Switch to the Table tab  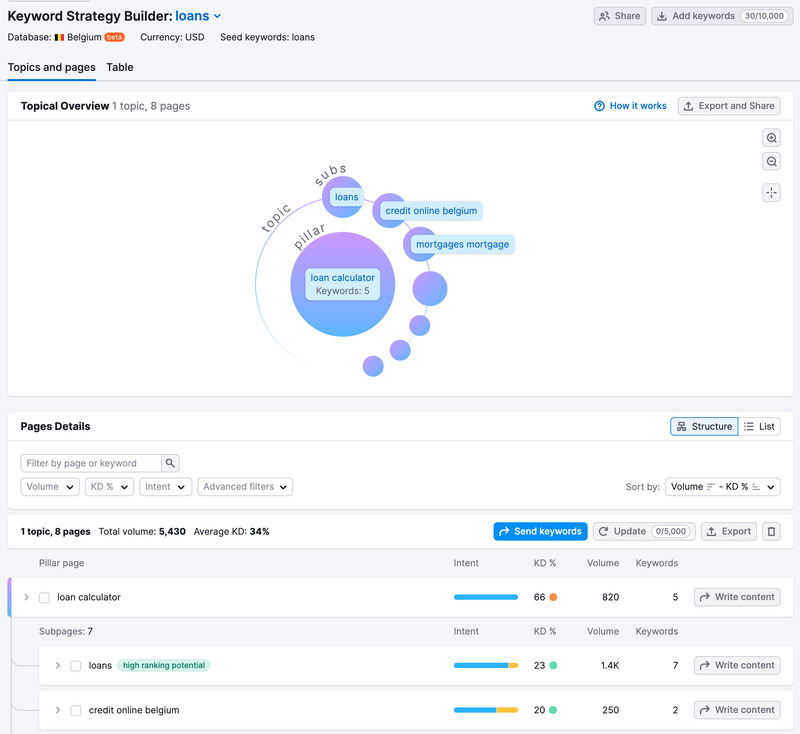120,67
